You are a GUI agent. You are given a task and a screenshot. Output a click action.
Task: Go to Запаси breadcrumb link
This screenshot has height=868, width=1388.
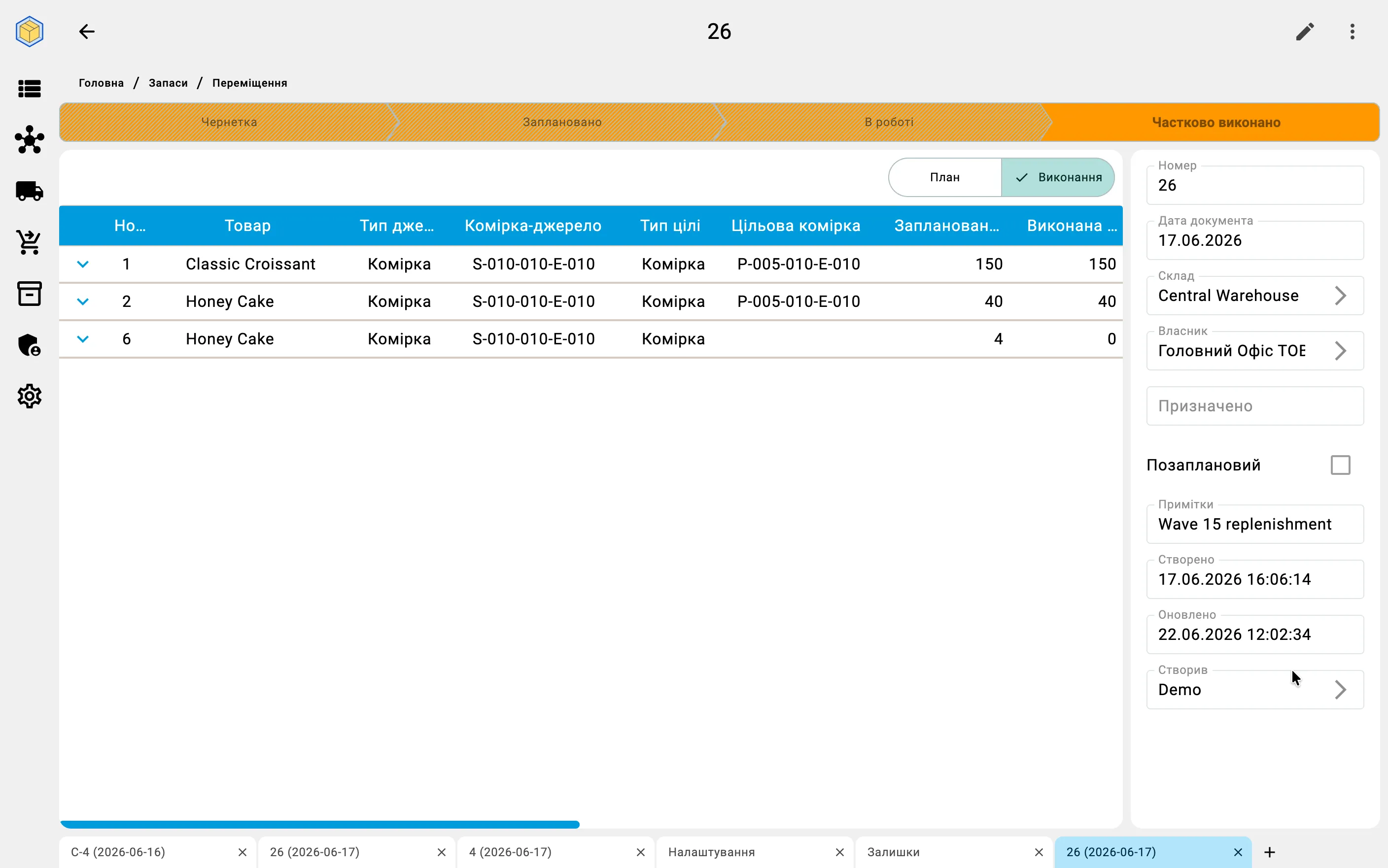click(168, 83)
